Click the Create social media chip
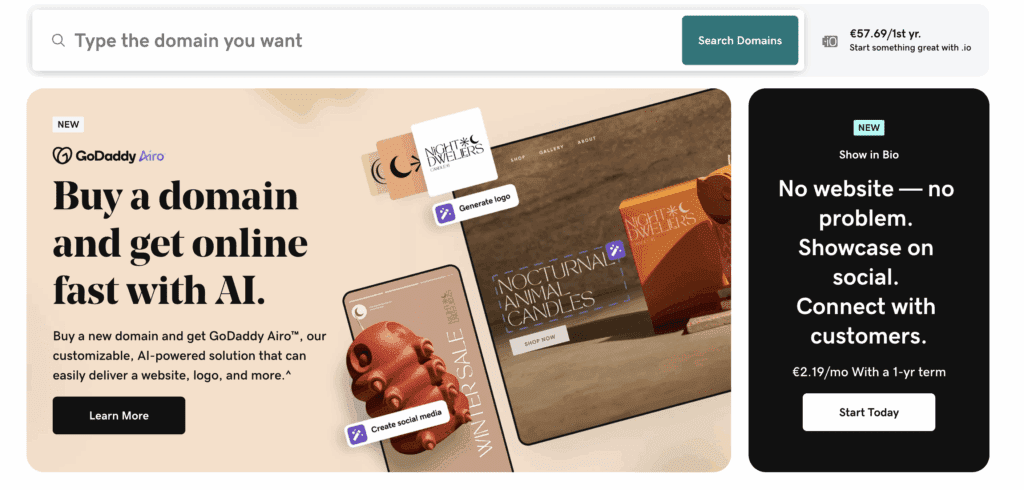1024x490 pixels. [x=398, y=423]
